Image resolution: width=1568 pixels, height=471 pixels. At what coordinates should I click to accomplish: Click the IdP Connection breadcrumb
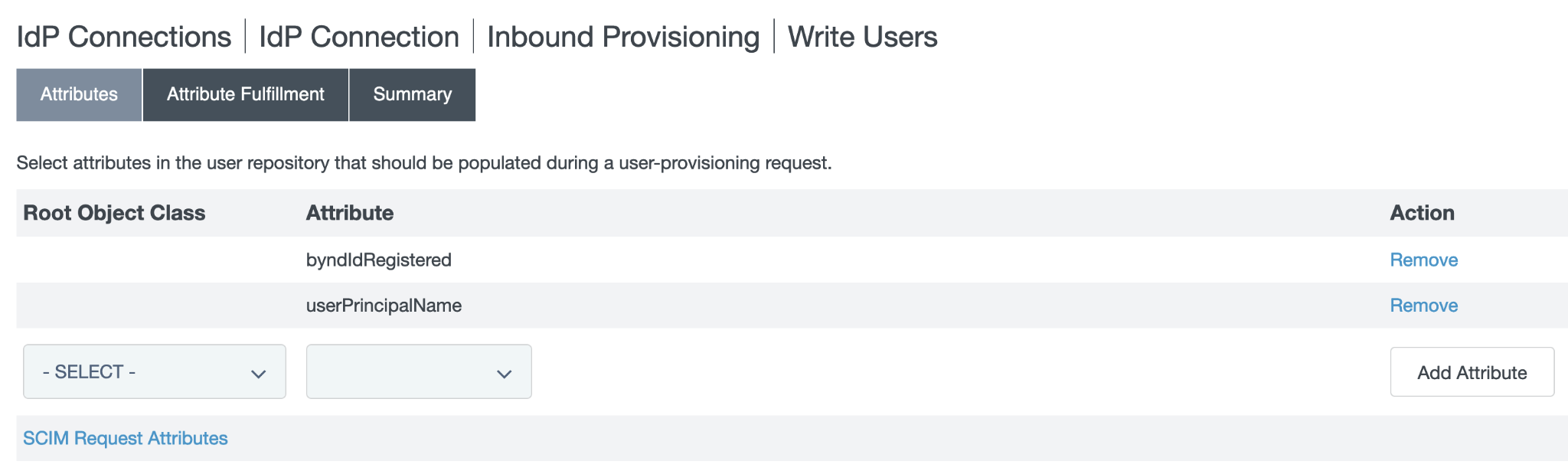359,37
